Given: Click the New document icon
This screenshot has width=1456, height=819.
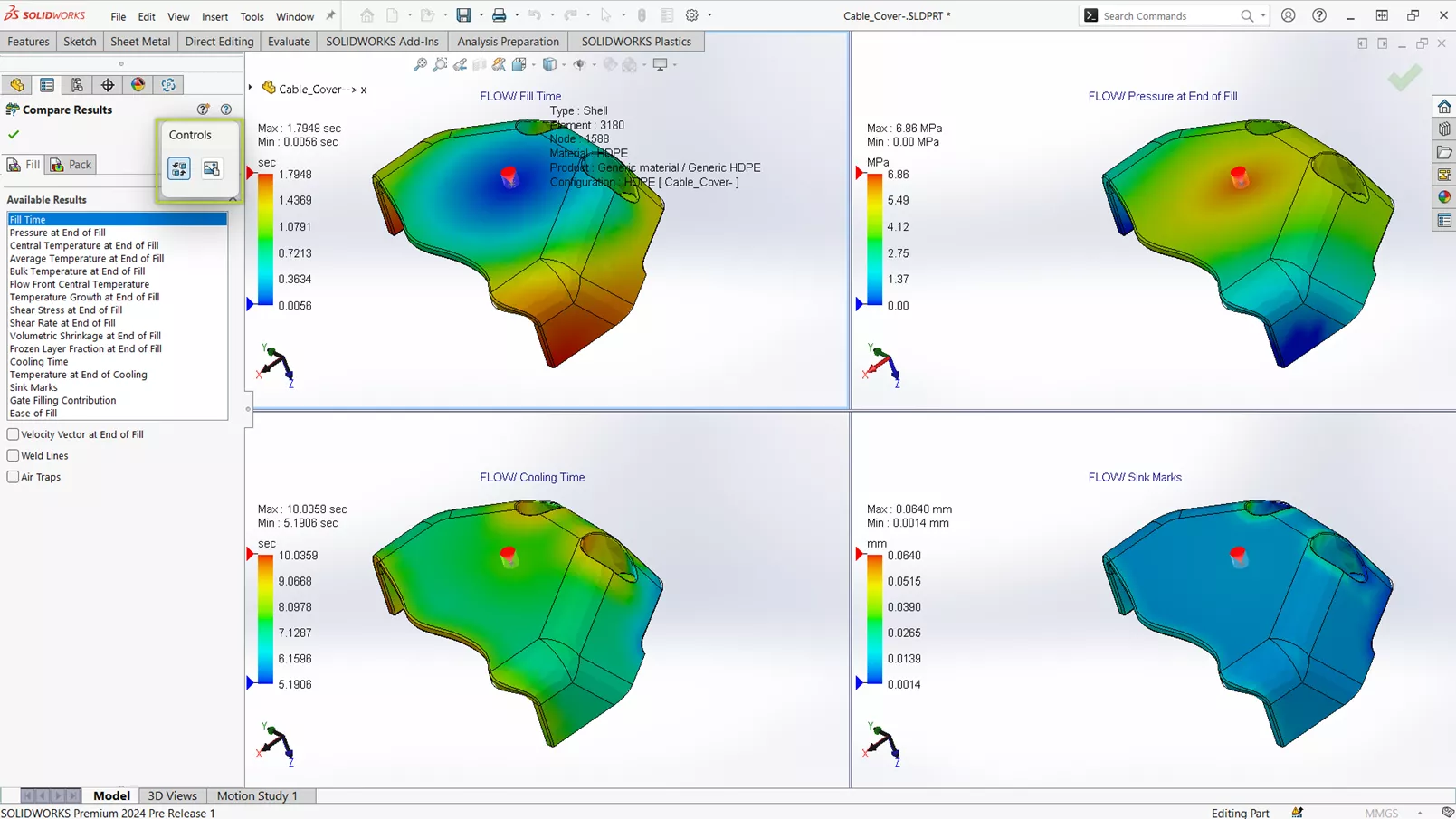Looking at the screenshot, I should pyautogui.click(x=393, y=15).
